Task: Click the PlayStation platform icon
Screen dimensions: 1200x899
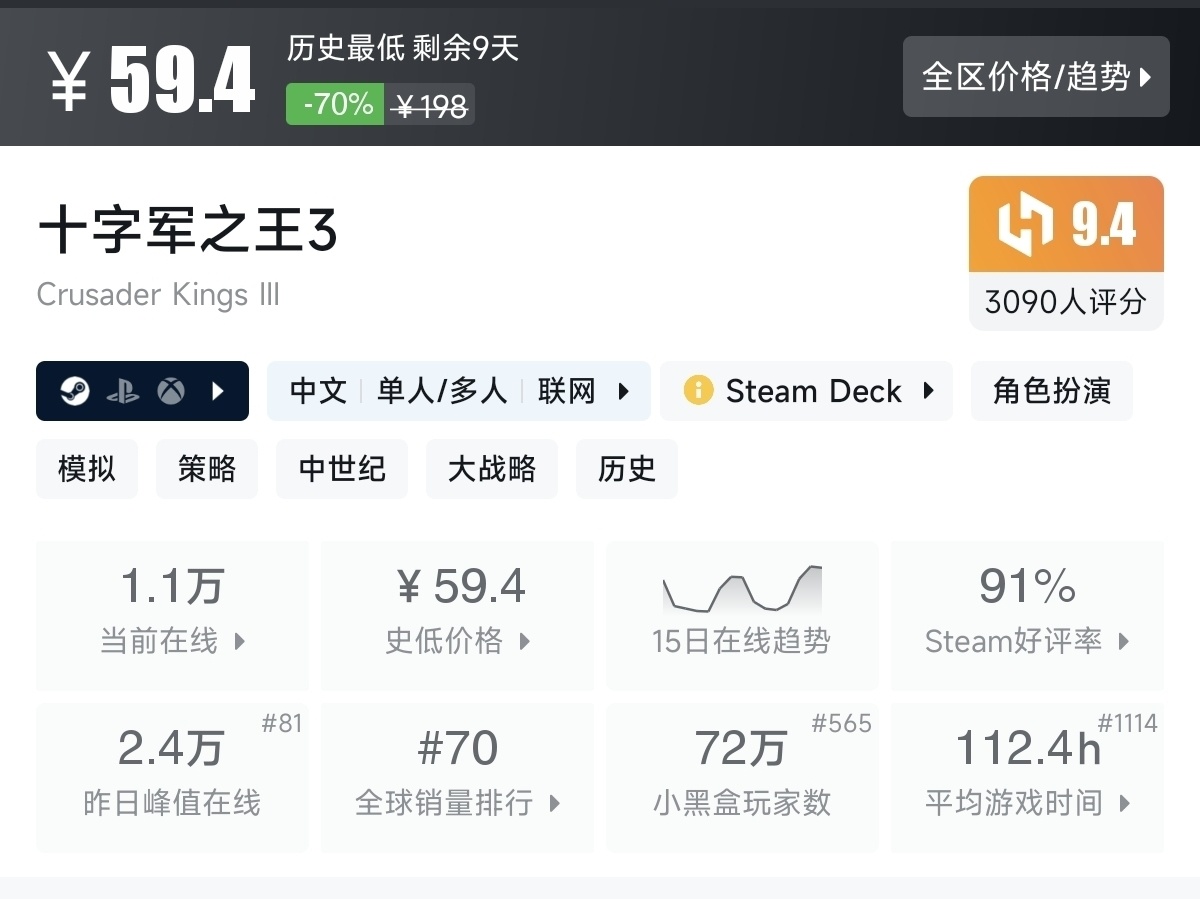Action: [x=123, y=391]
